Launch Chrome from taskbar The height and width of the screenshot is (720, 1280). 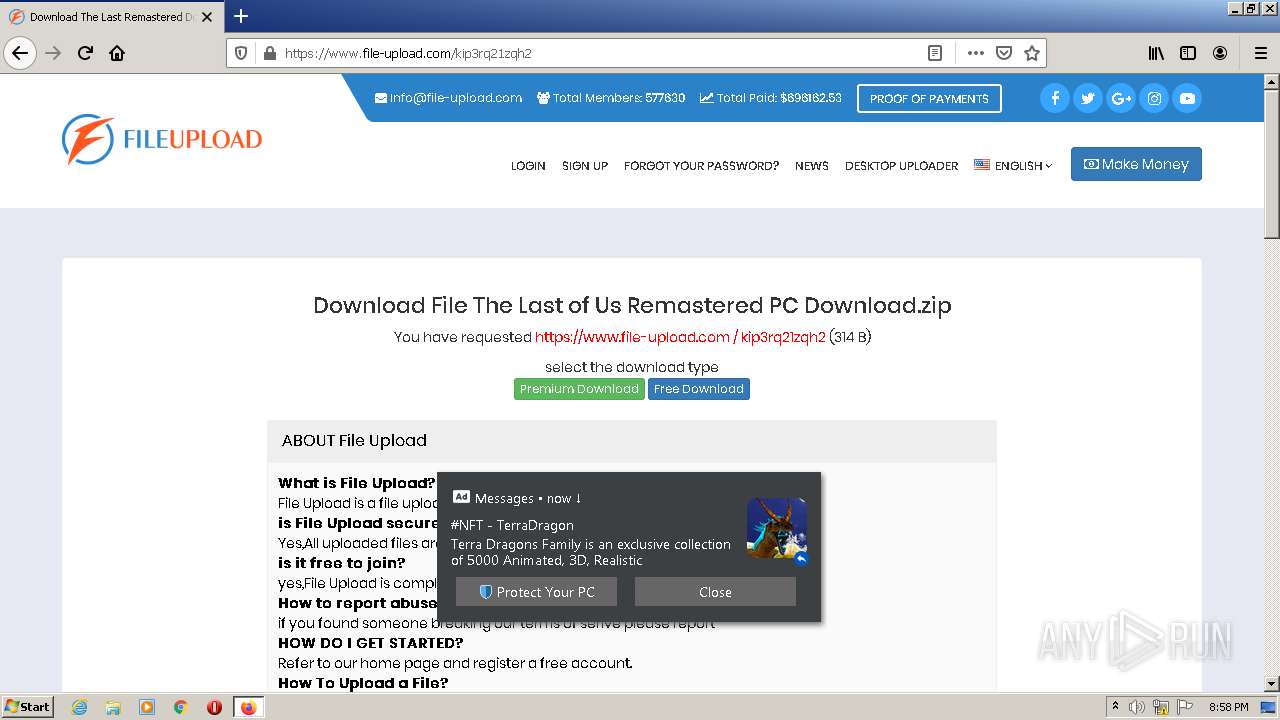point(181,707)
